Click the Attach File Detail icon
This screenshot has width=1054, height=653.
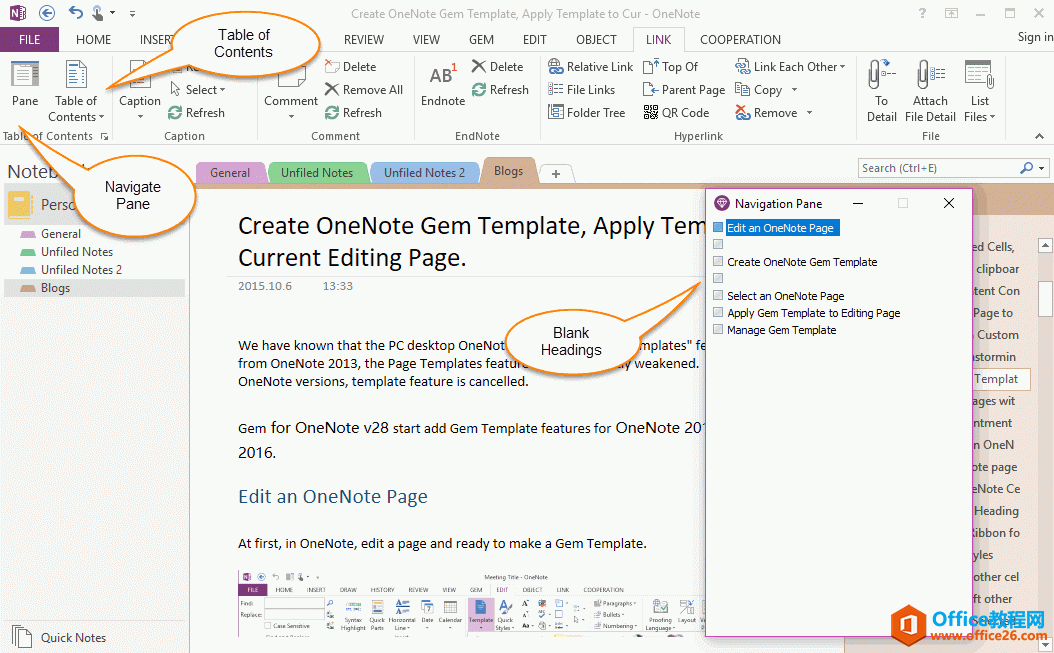click(930, 90)
